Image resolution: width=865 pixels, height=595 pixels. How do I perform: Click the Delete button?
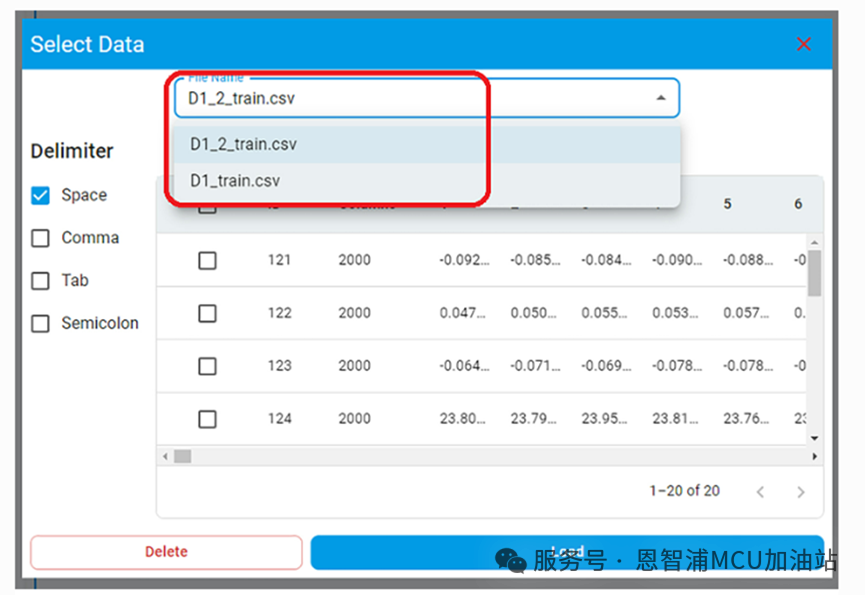click(166, 552)
